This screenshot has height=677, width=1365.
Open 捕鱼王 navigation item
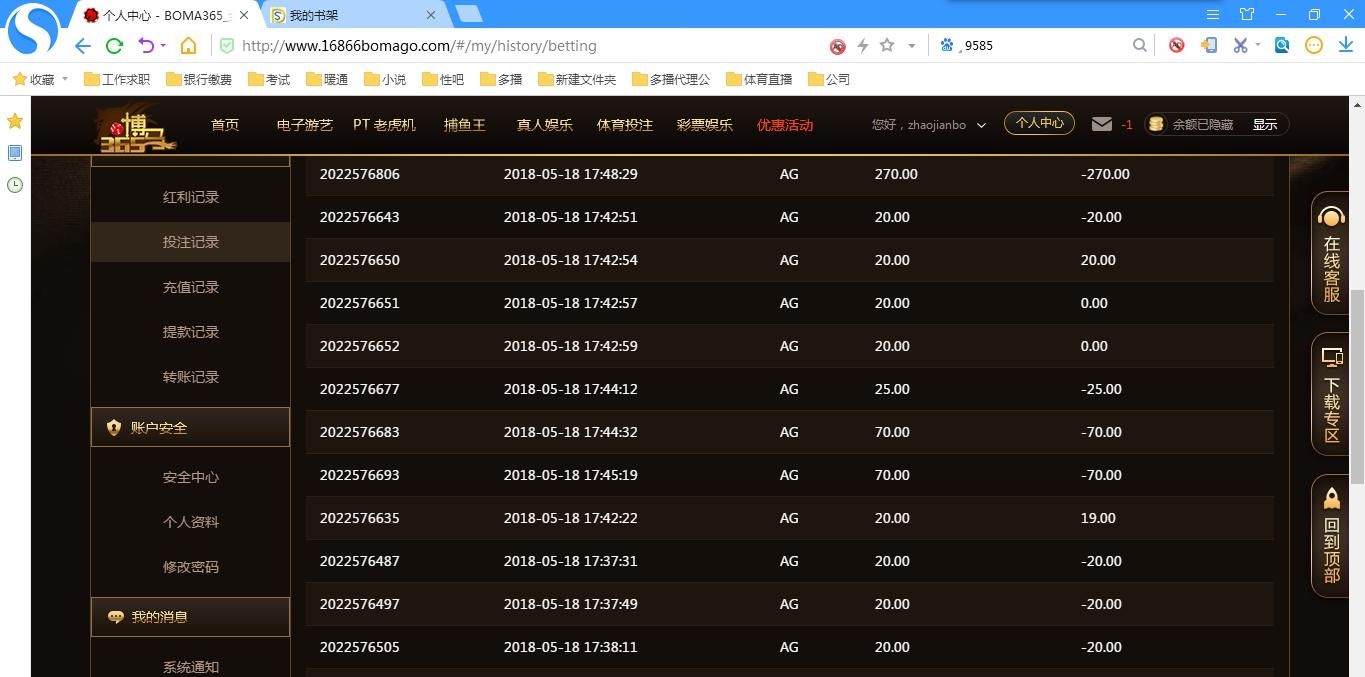click(465, 125)
